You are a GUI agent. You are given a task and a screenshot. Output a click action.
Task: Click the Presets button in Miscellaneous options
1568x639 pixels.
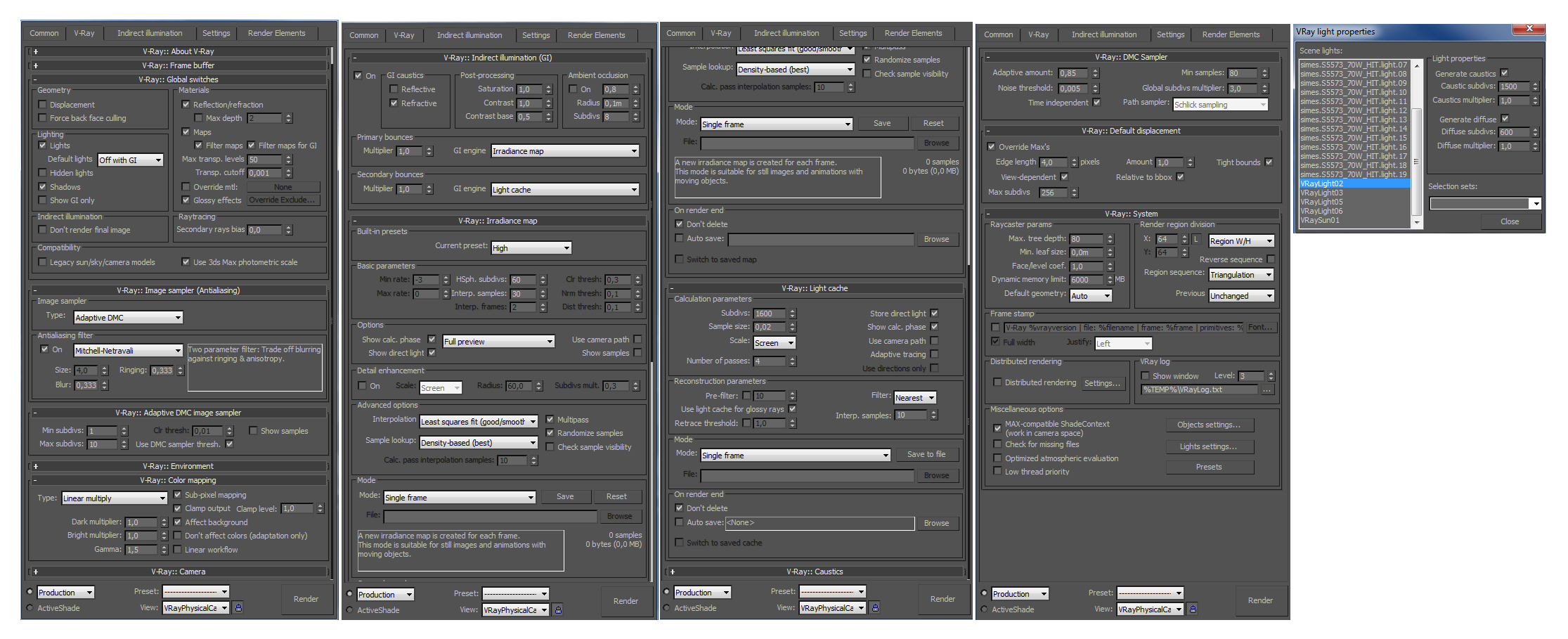coord(1209,467)
